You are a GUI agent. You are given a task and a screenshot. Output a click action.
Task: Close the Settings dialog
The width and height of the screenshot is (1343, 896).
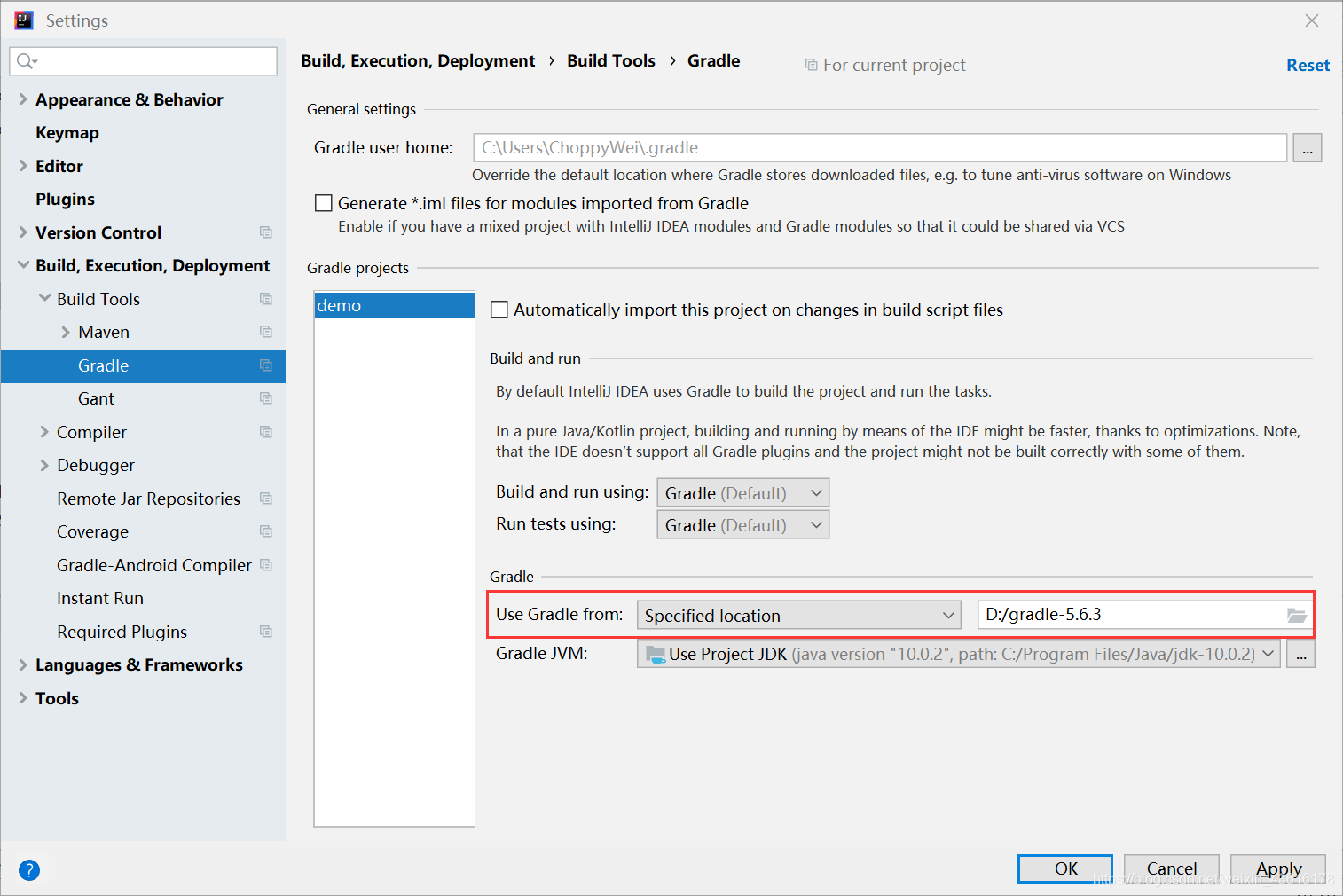[1312, 20]
